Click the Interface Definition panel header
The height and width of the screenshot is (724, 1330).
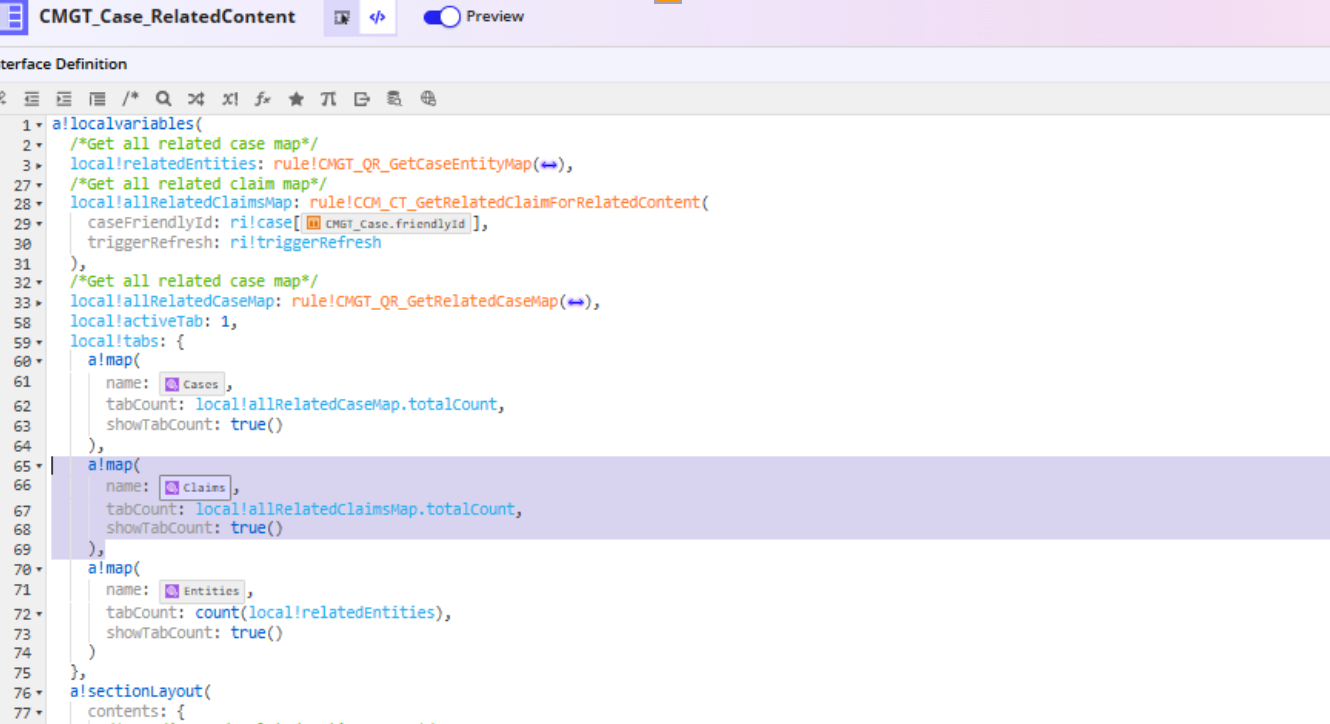(63, 64)
